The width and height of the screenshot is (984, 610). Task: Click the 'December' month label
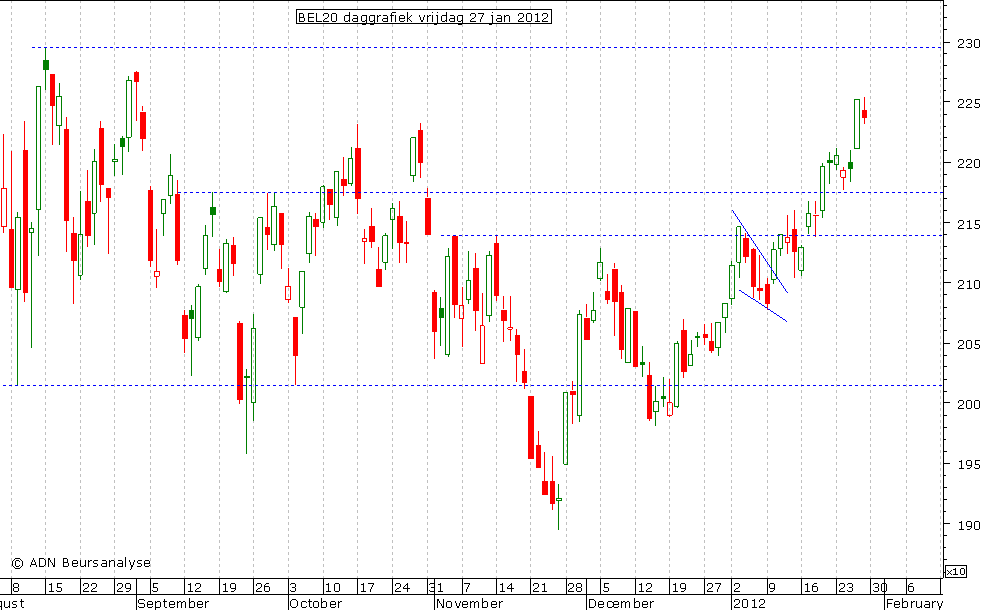tap(621, 604)
